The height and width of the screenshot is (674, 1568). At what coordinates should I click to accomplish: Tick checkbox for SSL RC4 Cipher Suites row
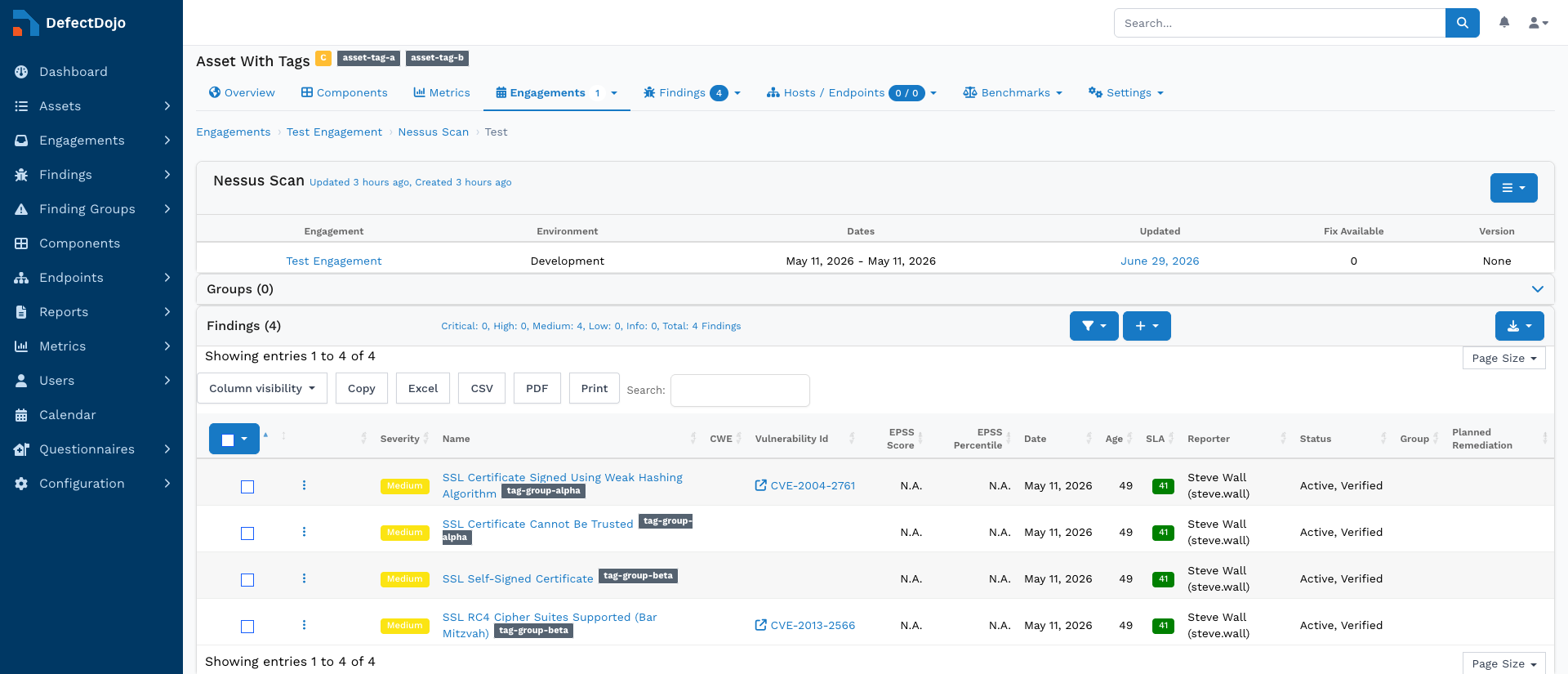click(247, 627)
